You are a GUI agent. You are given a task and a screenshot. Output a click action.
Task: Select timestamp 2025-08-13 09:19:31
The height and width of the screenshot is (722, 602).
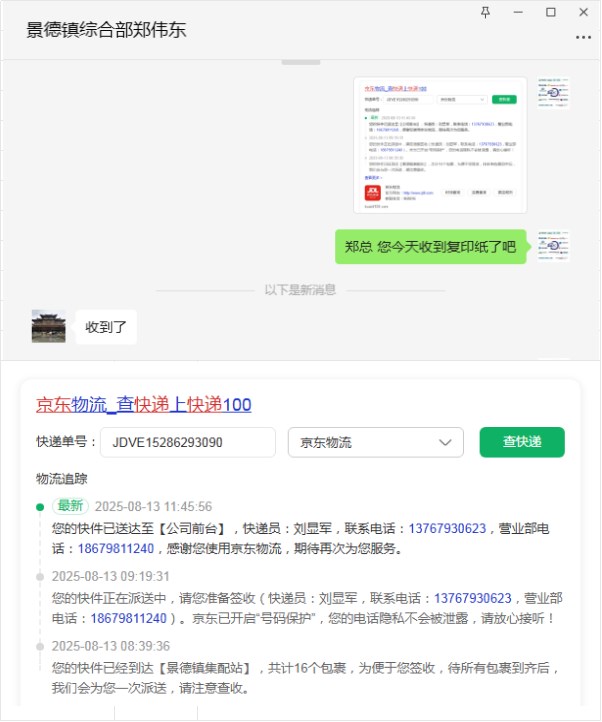(111, 576)
